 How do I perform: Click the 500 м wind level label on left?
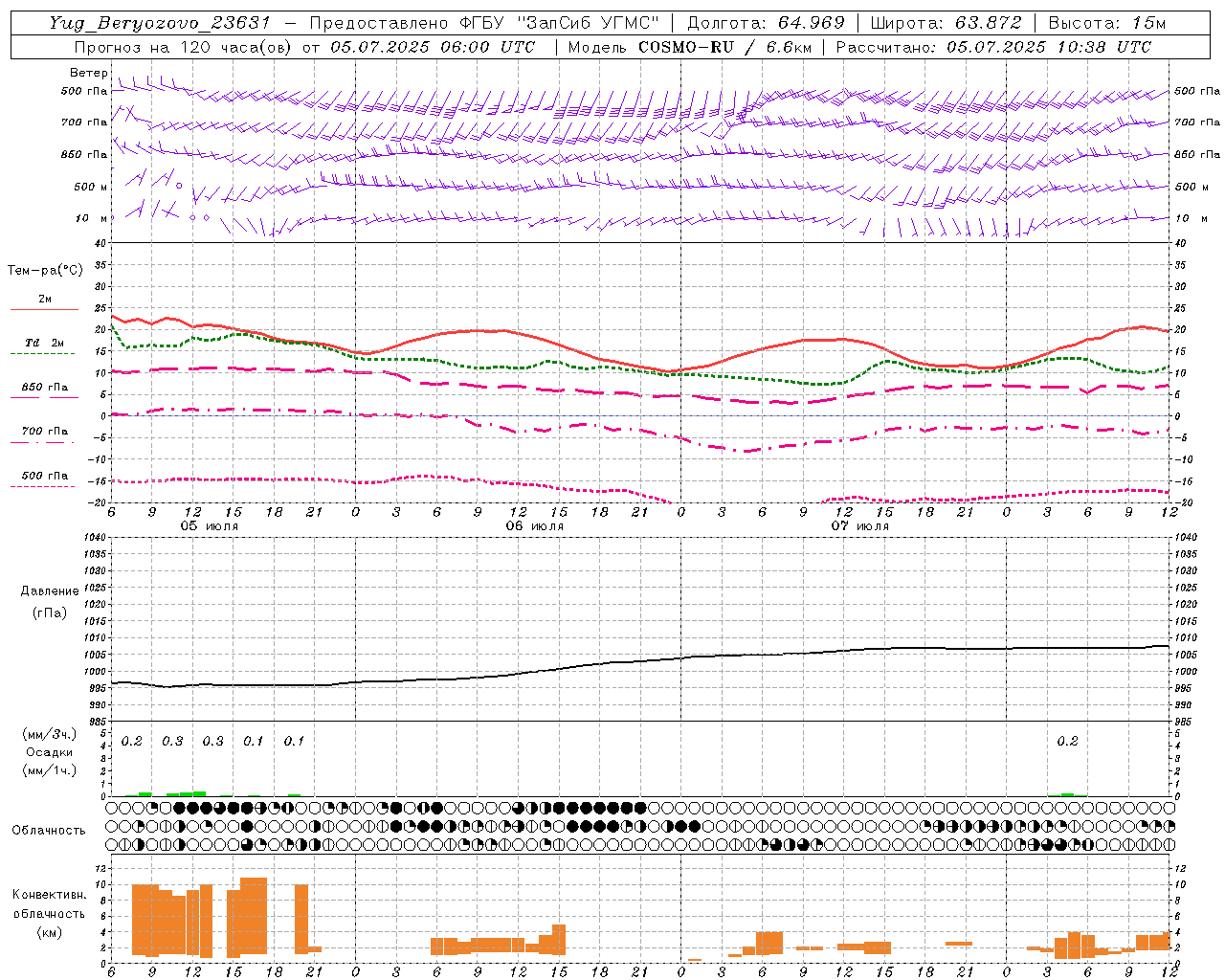pyautogui.click(x=91, y=187)
